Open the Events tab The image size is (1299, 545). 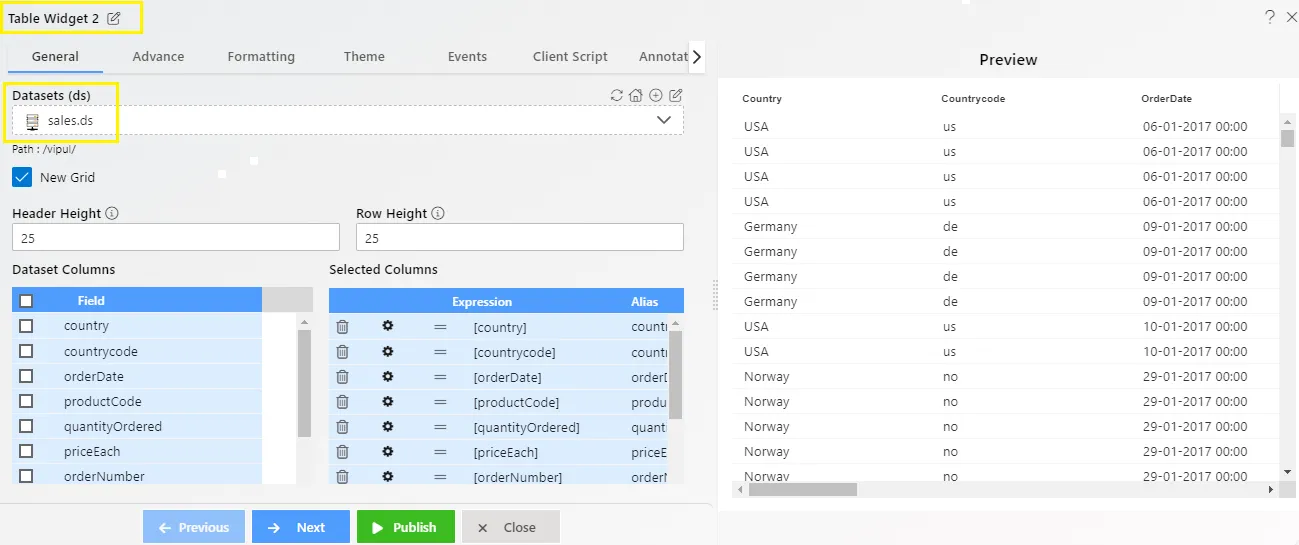pos(467,57)
